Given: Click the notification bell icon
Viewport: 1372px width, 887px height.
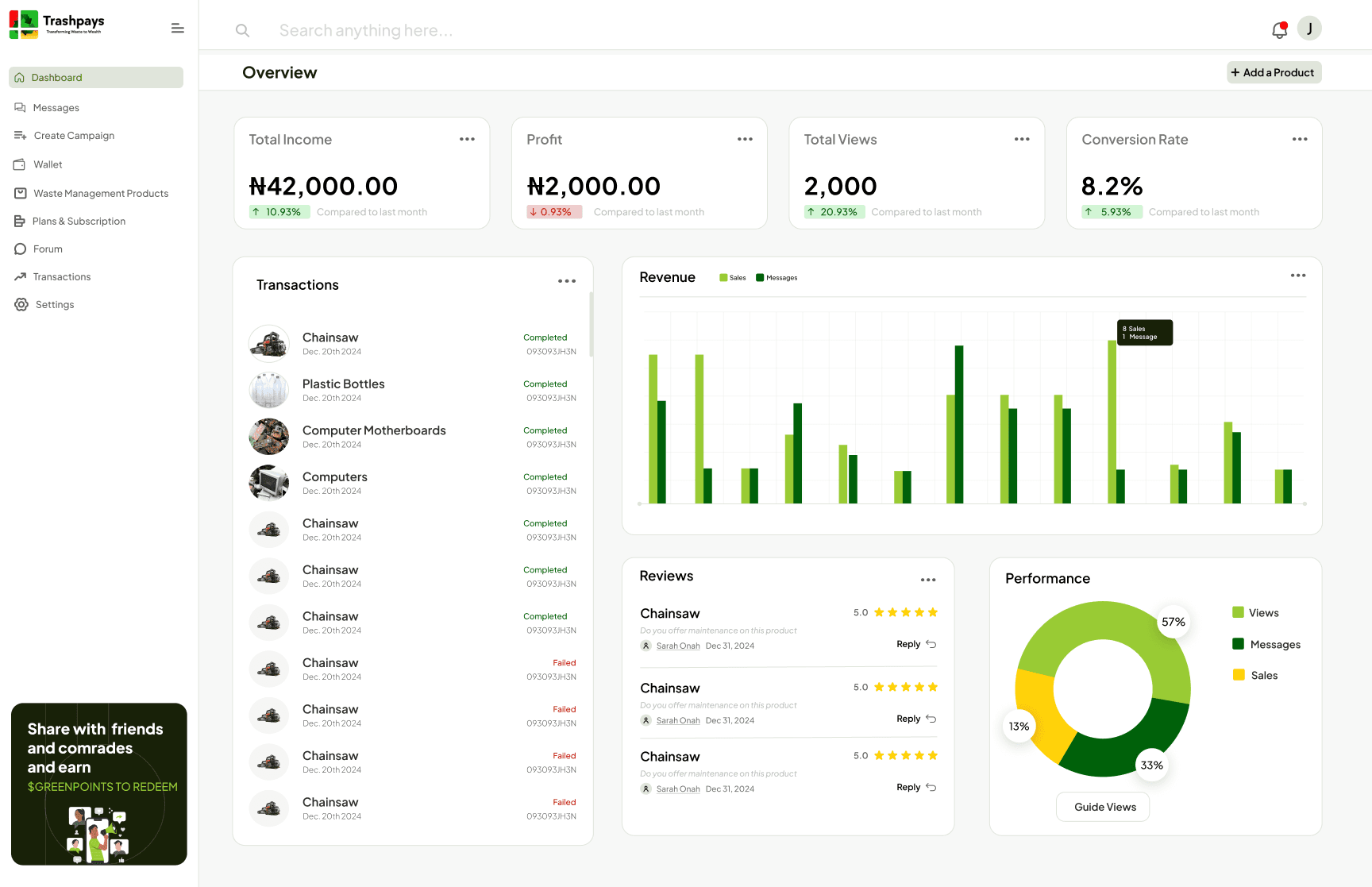Looking at the screenshot, I should [x=1278, y=30].
